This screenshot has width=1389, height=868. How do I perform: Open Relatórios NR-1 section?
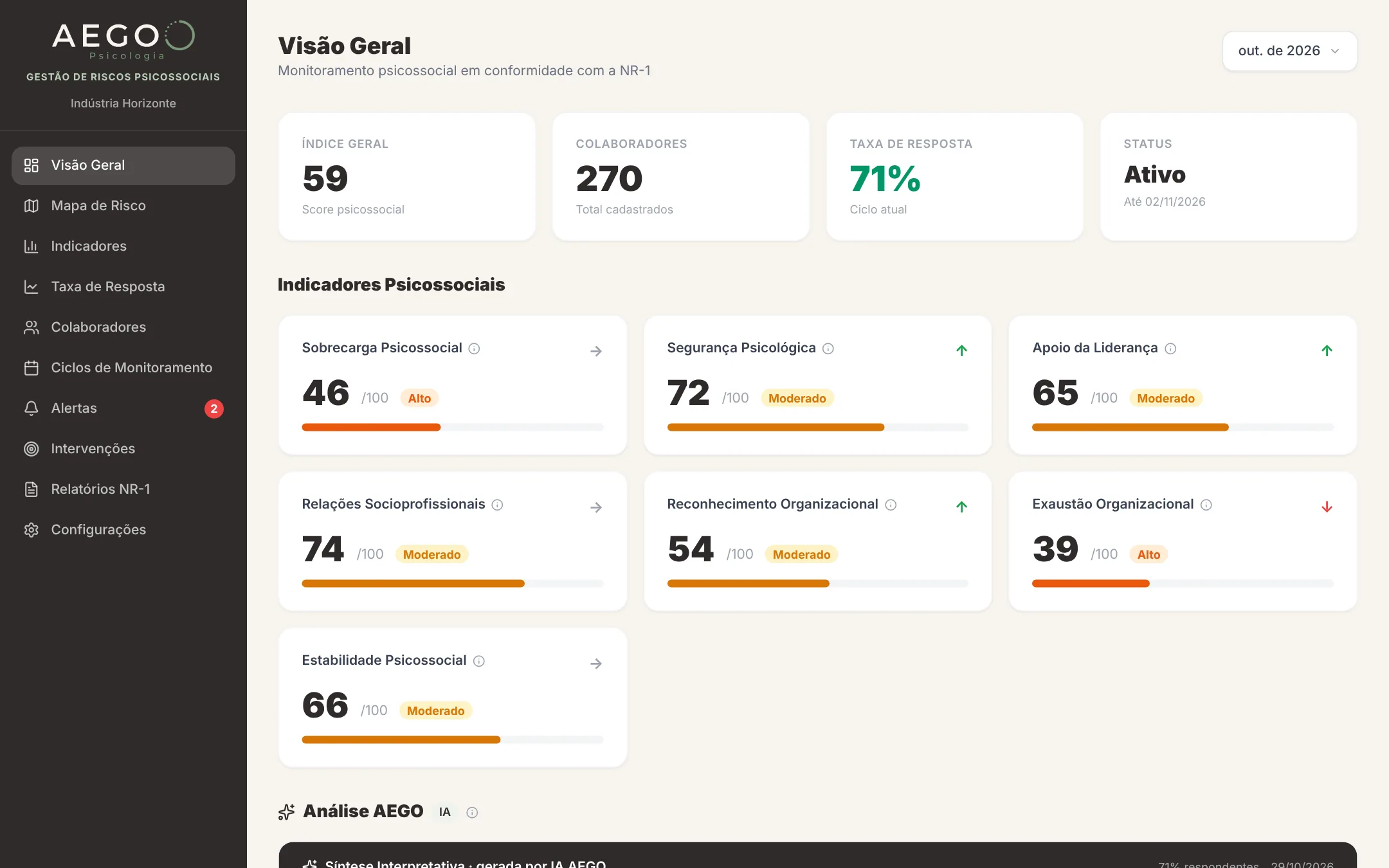(x=123, y=489)
